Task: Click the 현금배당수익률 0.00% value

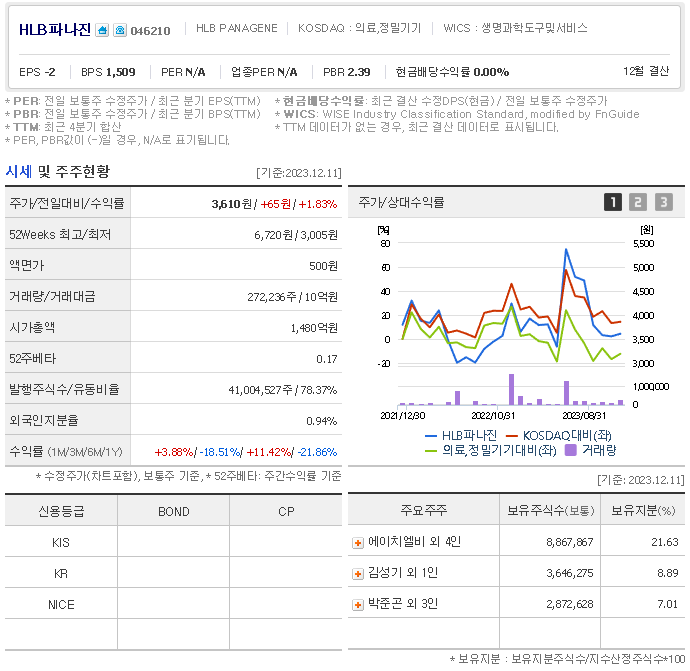Action: [452, 72]
